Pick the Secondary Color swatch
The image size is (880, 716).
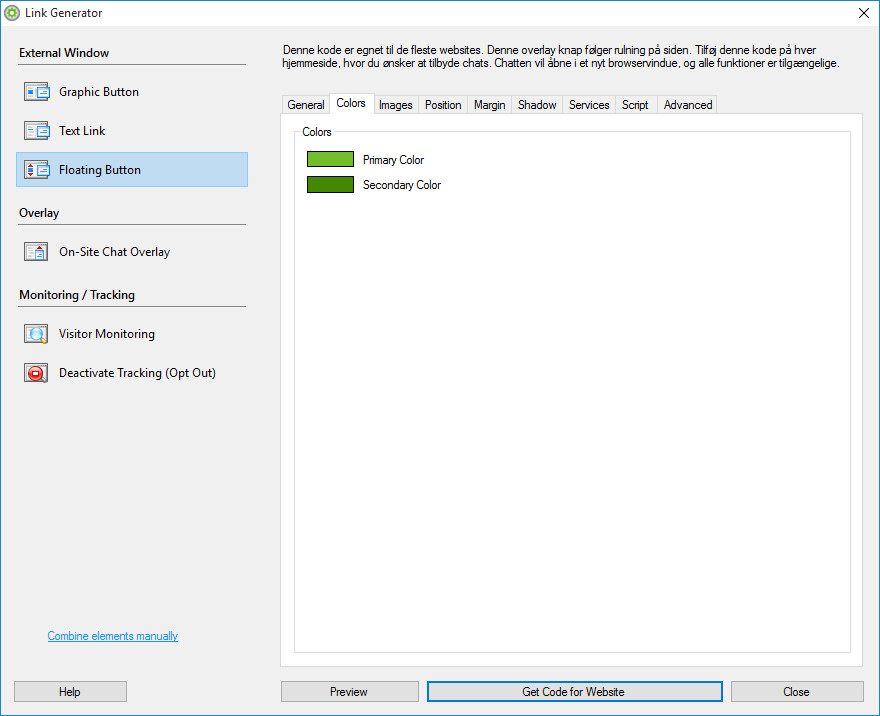[331, 185]
